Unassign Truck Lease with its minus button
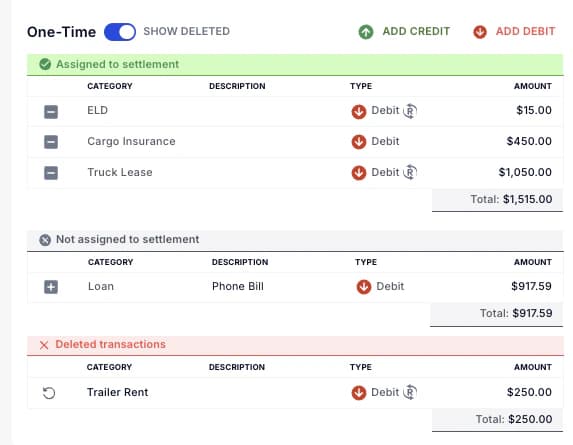 click(x=51, y=173)
